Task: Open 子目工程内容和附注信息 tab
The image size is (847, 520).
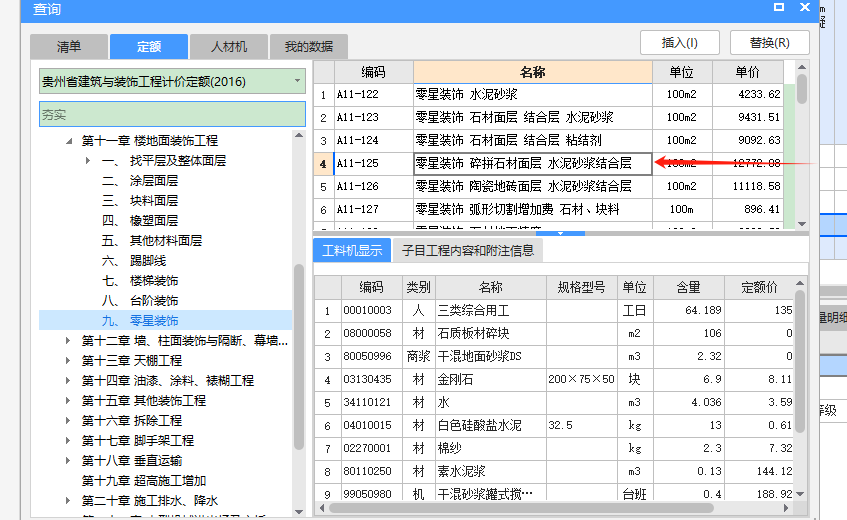Action: click(x=468, y=251)
